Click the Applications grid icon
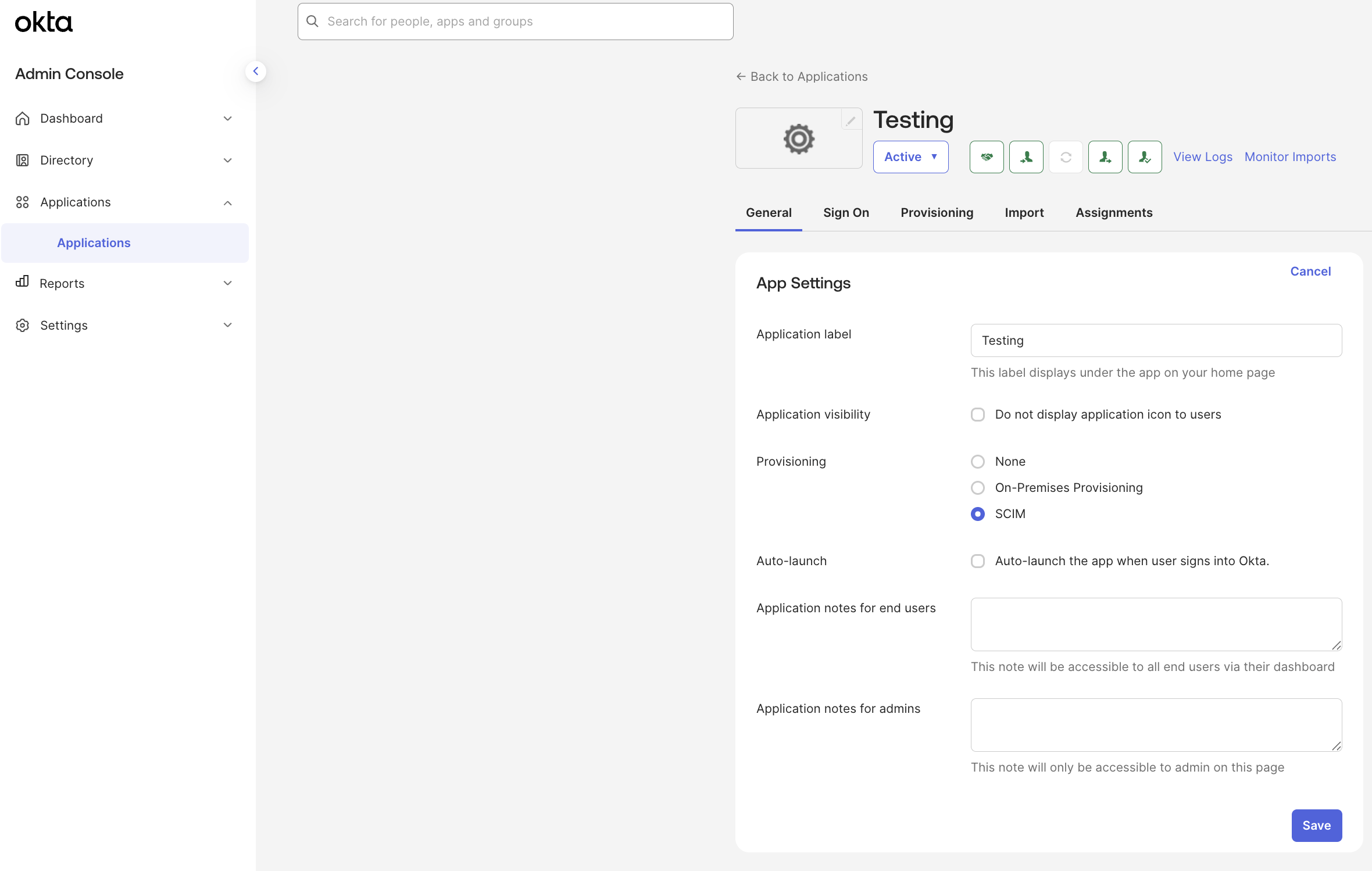Viewport: 1372px width, 871px height. point(23,202)
